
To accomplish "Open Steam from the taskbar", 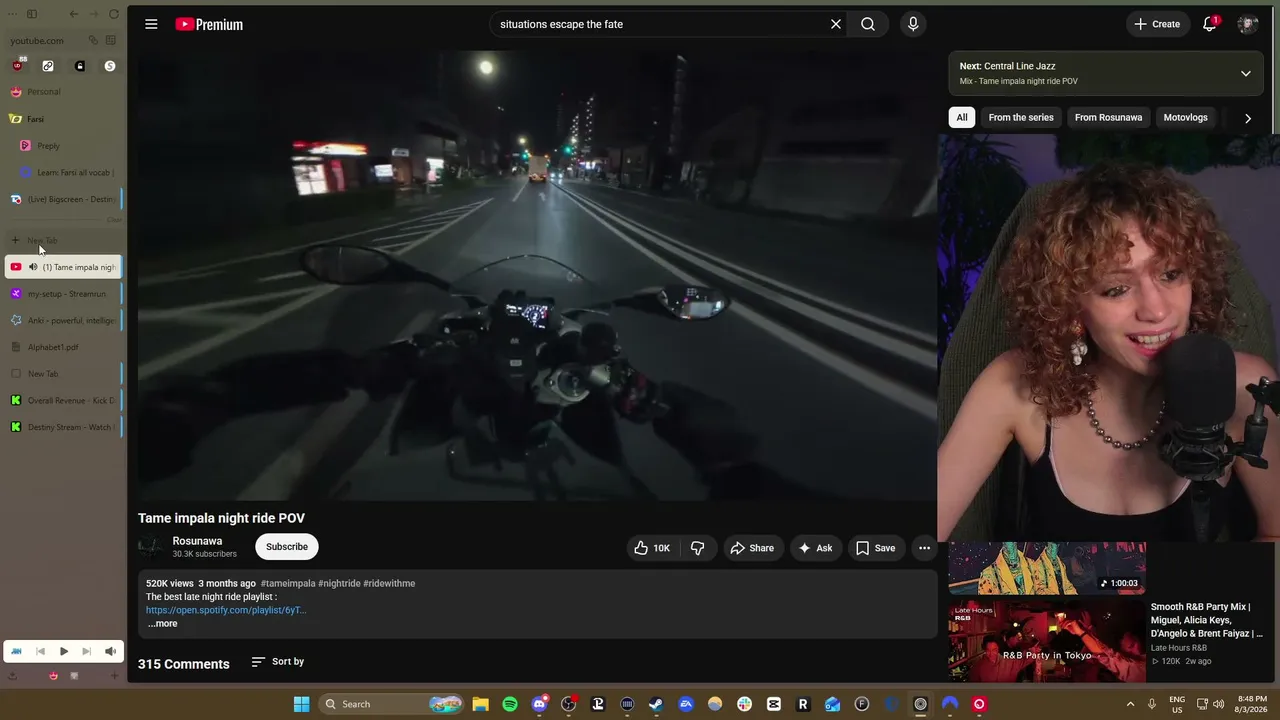I will pyautogui.click(x=656, y=704).
